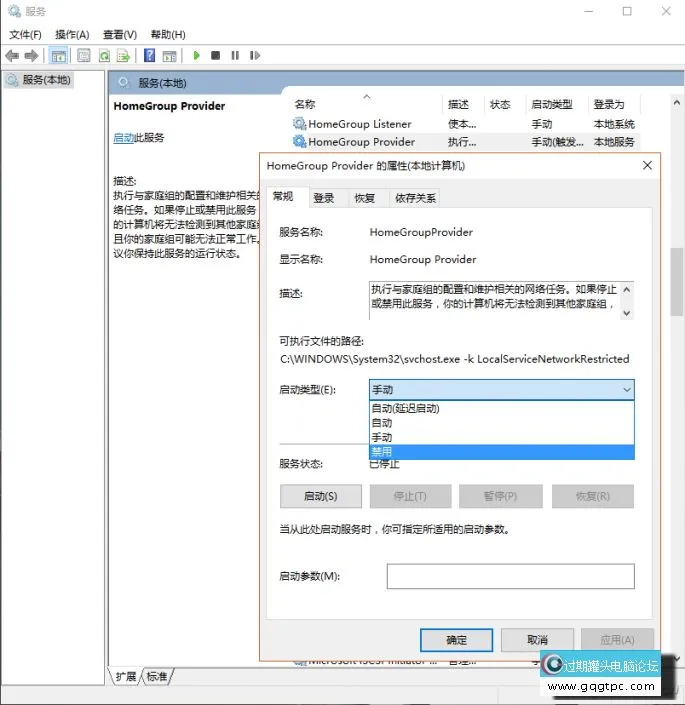The image size is (685, 705).
Task: Click the description box scroll up arrow
Action: [x=627, y=290]
